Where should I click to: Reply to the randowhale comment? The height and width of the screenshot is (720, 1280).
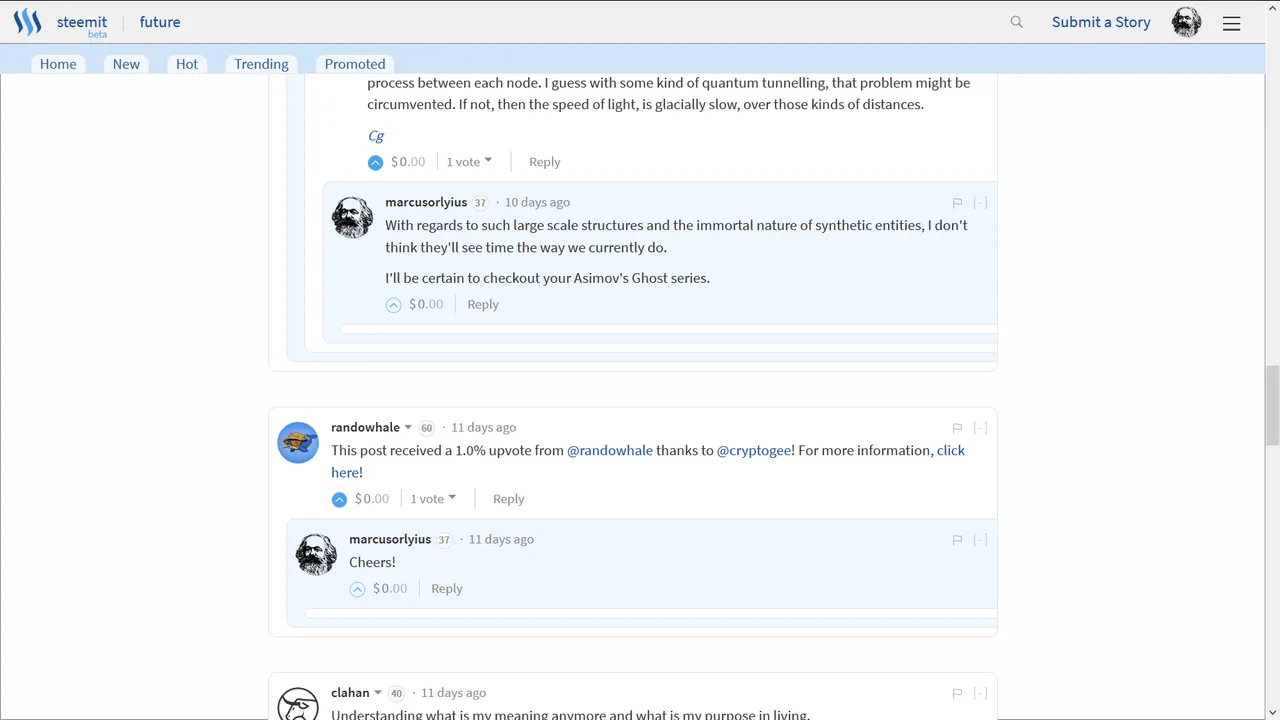[x=508, y=498]
